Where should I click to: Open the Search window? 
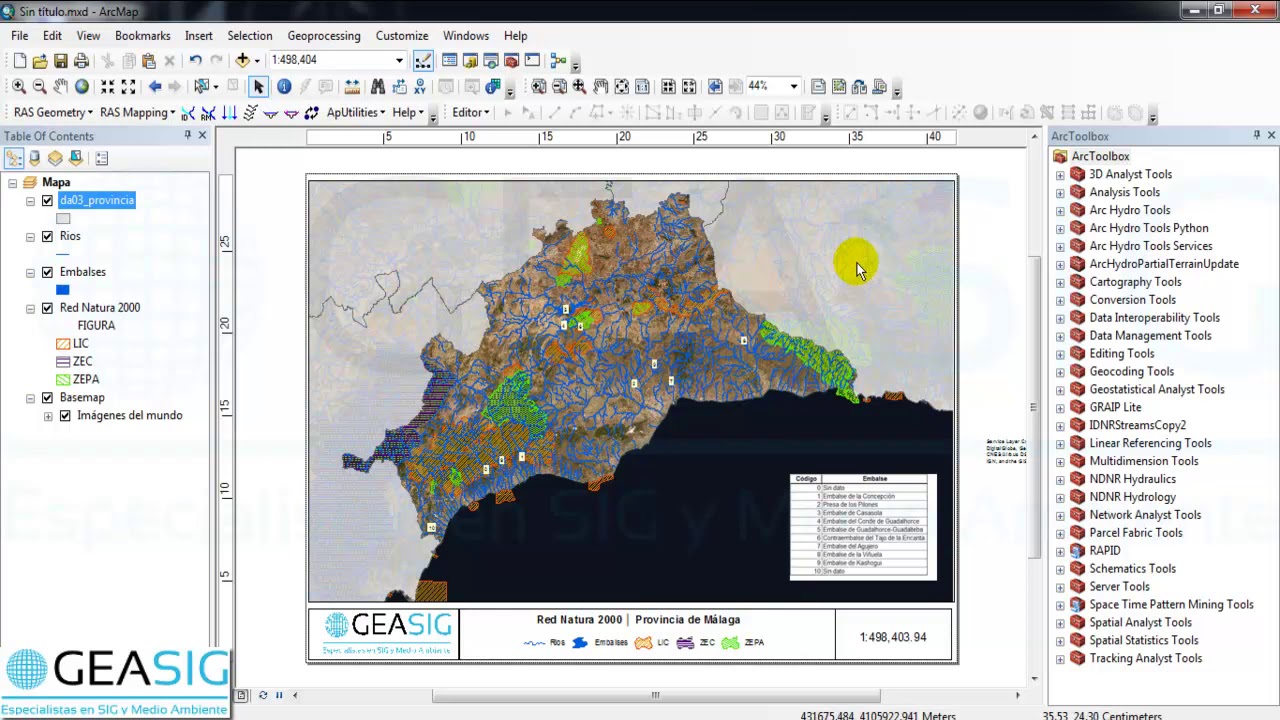[x=491, y=61]
